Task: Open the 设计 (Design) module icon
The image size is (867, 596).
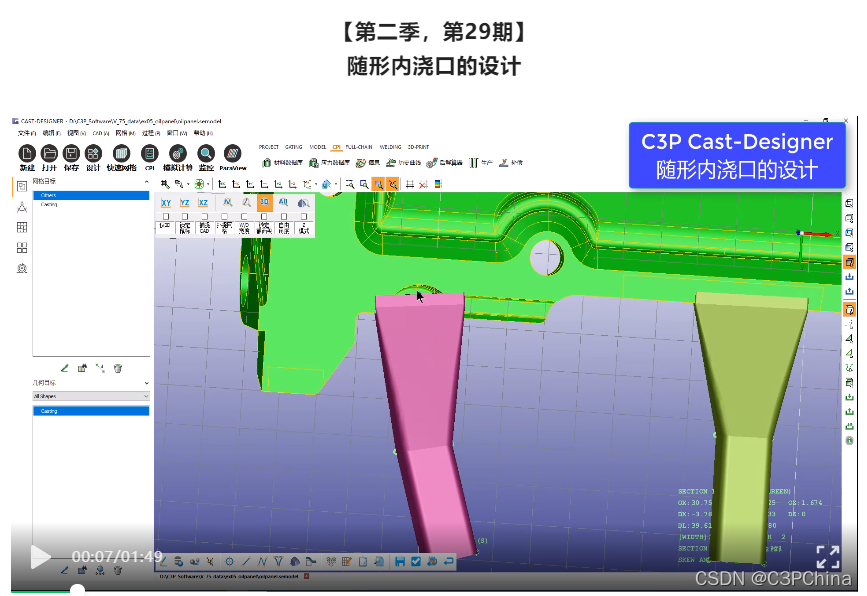Action: coord(93,154)
